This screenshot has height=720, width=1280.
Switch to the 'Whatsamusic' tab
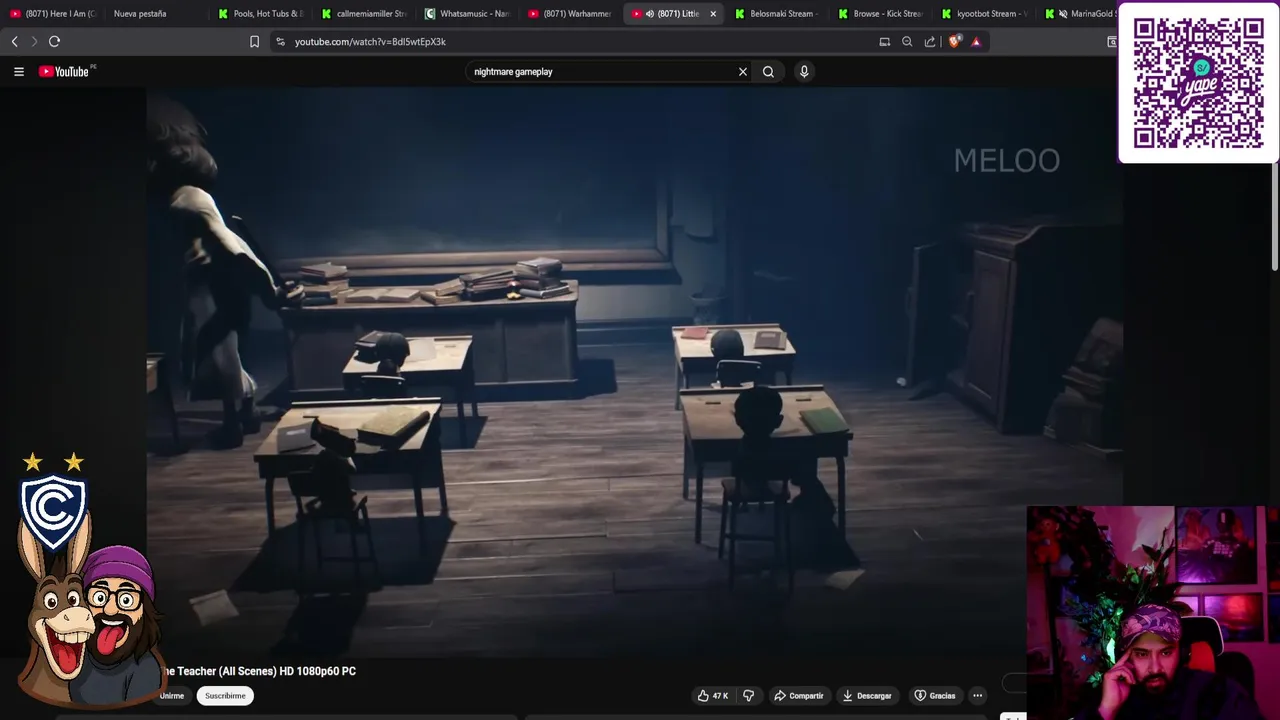pyautogui.click(x=469, y=14)
